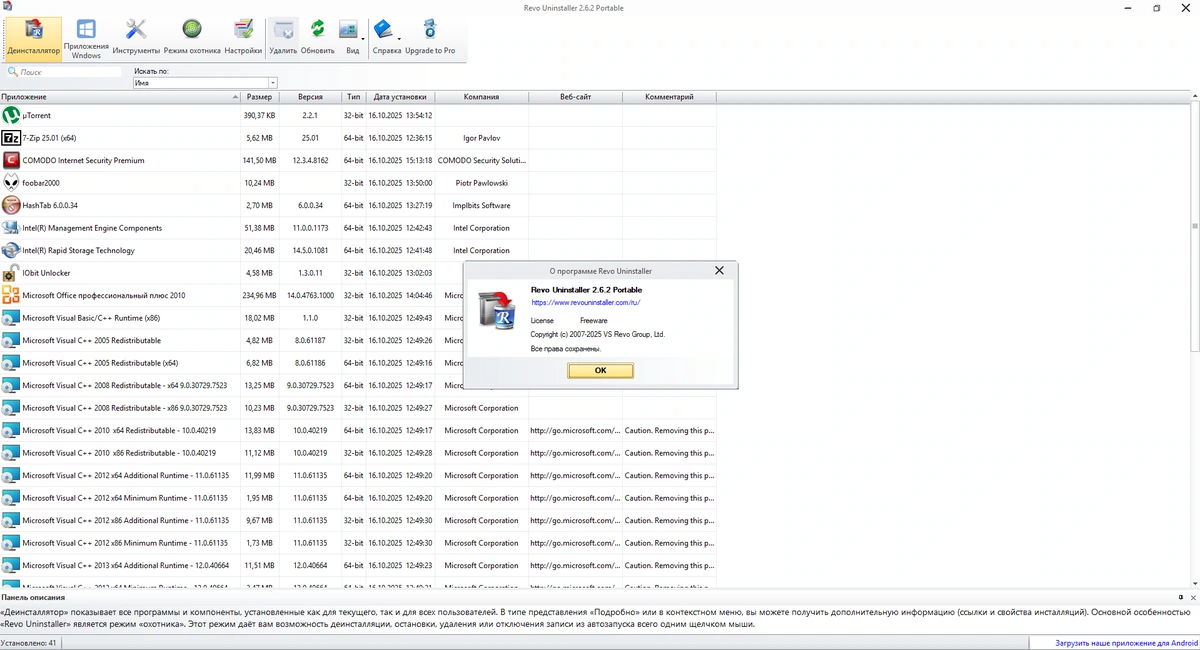Select Visual C++ 2008 Redistributable x64 icon

pos(11,385)
